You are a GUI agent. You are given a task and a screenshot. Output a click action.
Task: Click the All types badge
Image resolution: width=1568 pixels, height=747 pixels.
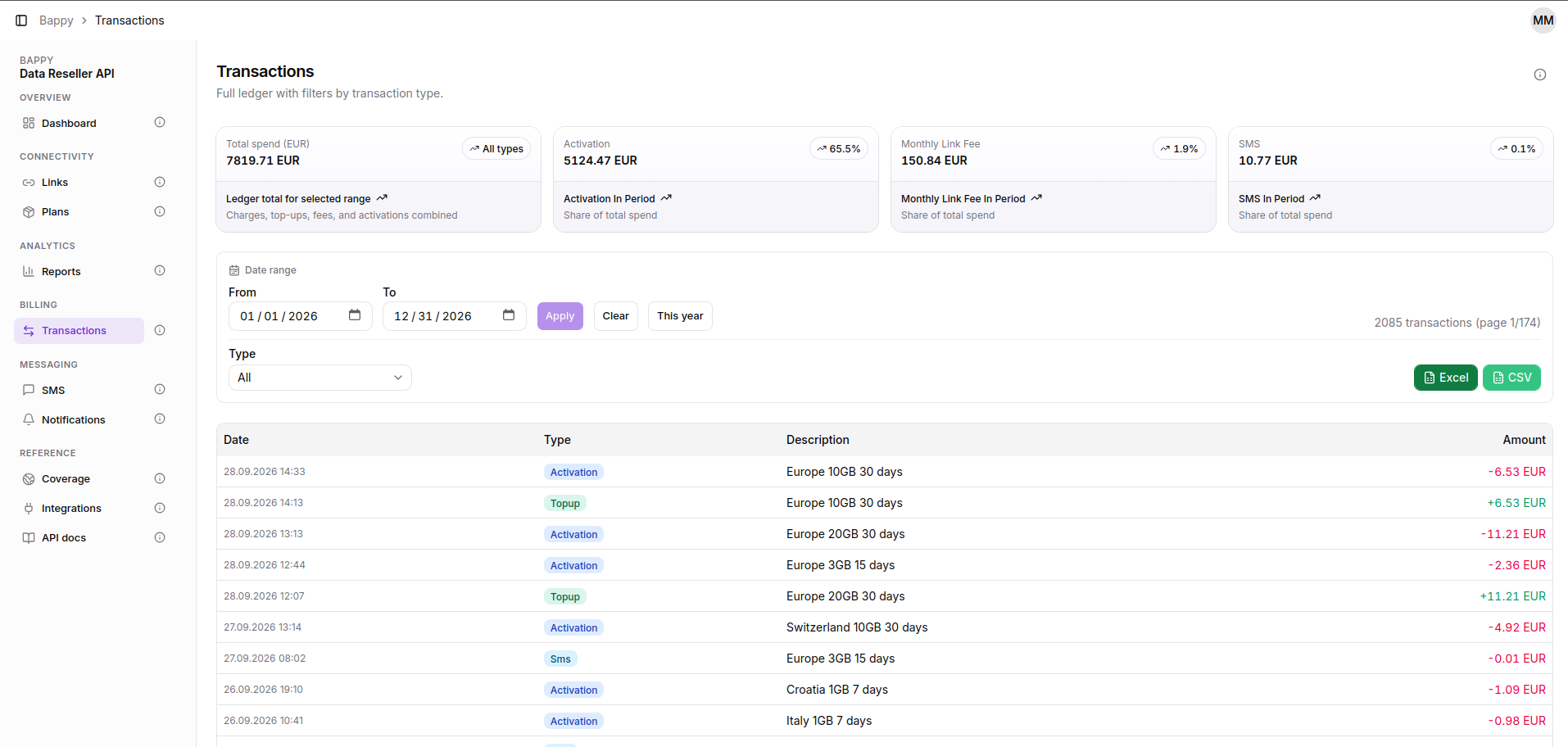496,148
